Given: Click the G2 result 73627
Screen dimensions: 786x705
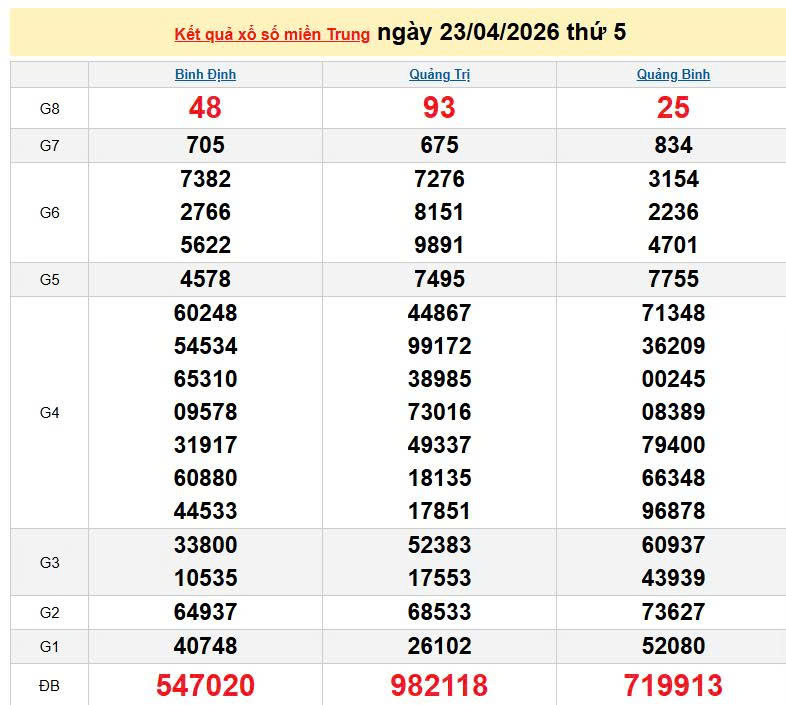Looking at the screenshot, I should click(x=673, y=612).
